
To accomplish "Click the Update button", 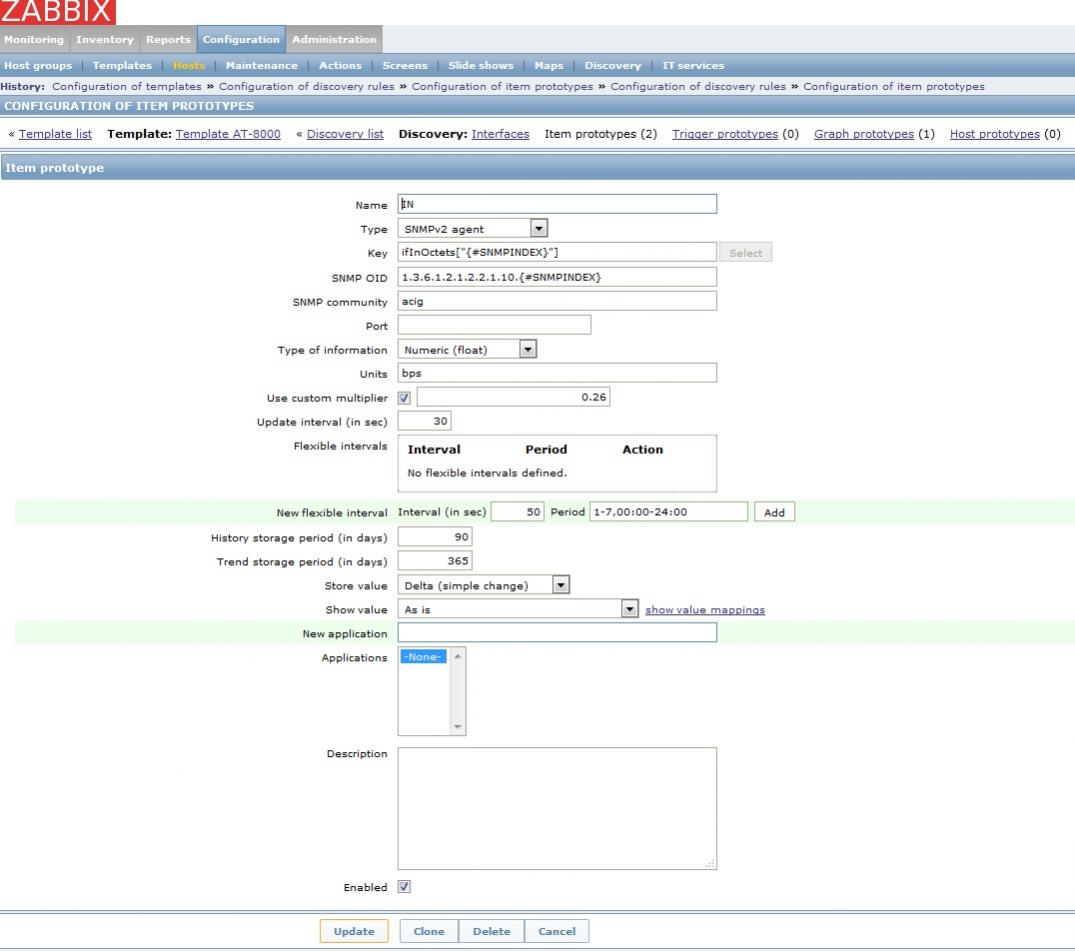I will 354,931.
